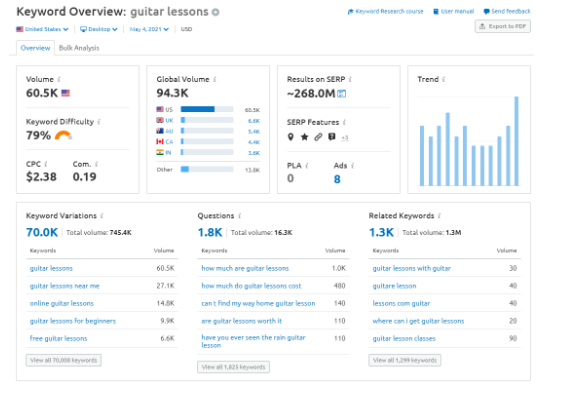The image size is (562, 398).
Task: Open question 'are guitar lessons worth it'
Action: [242, 321]
